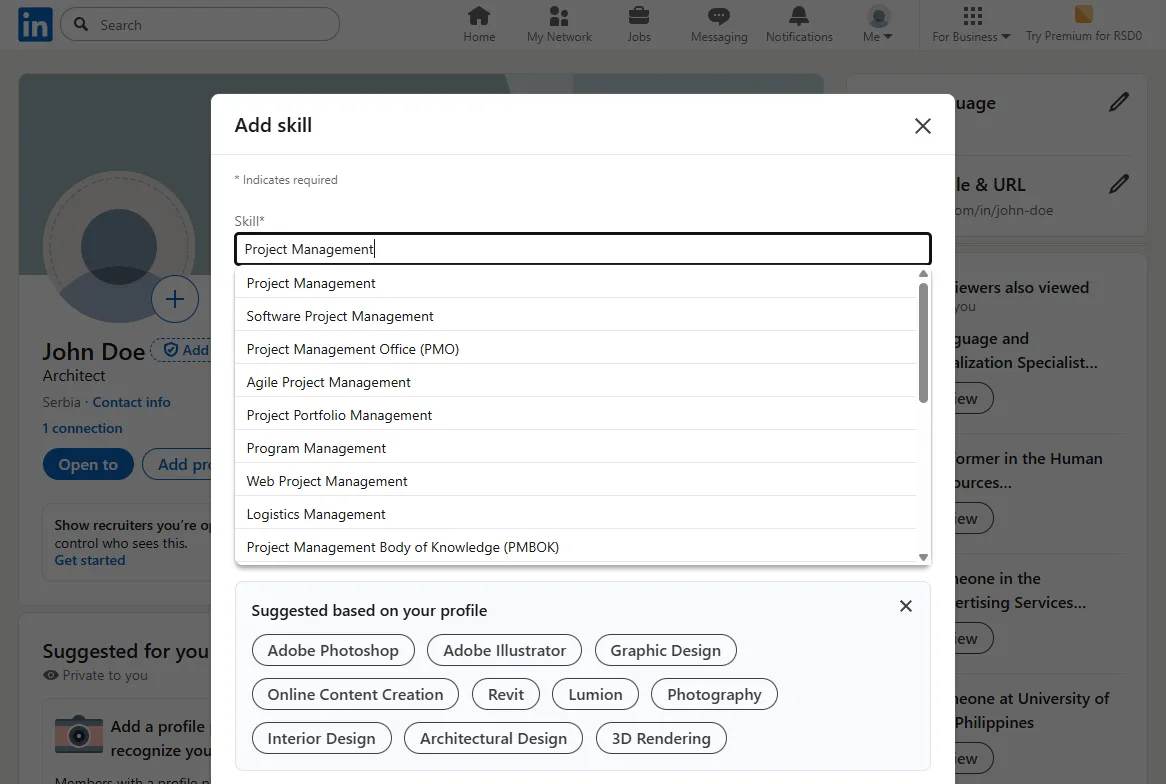Add the Architectural Design suggested skill
The image size is (1166, 784).
tap(493, 738)
